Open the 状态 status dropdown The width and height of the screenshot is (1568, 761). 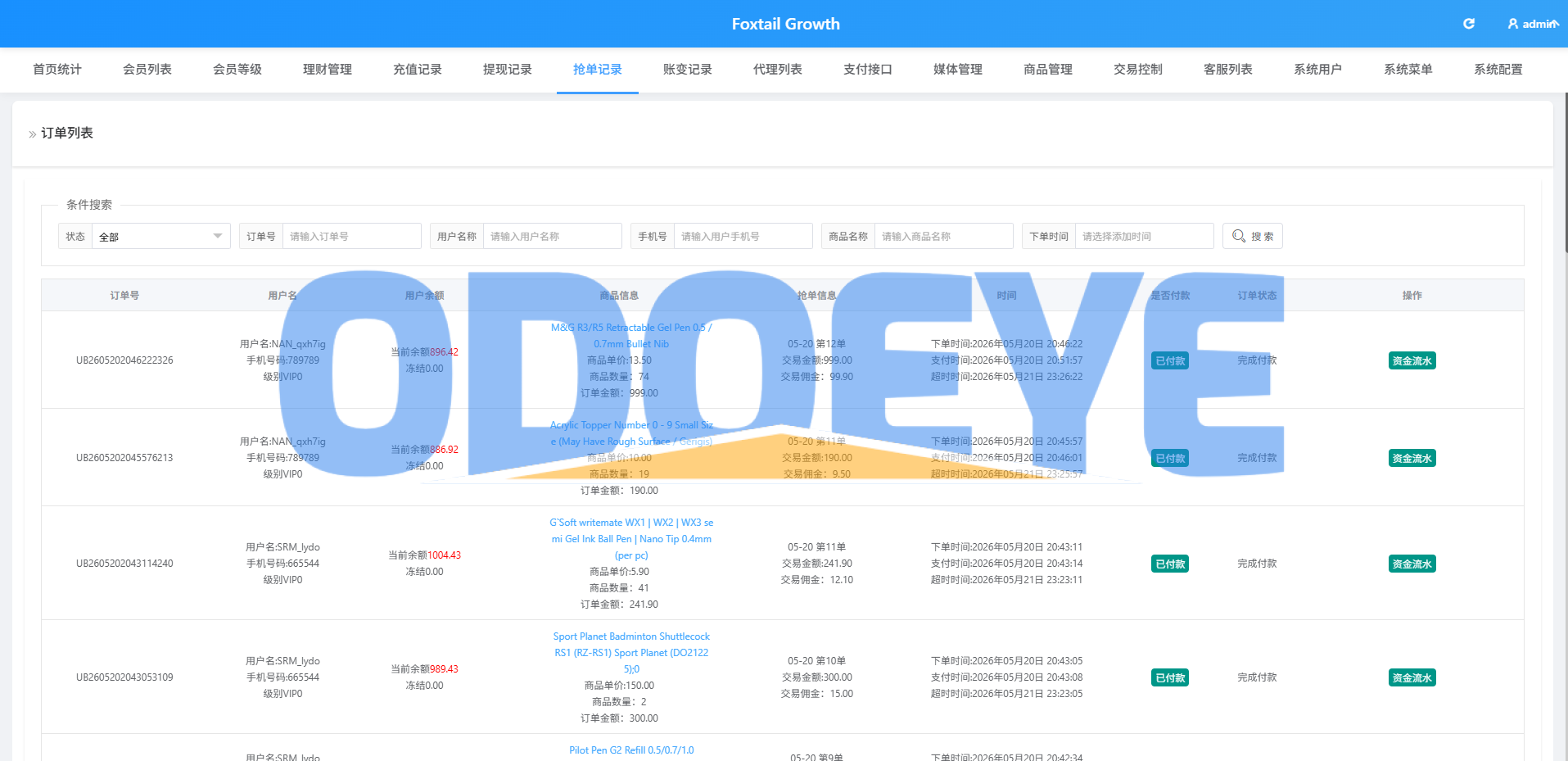click(x=160, y=236)
